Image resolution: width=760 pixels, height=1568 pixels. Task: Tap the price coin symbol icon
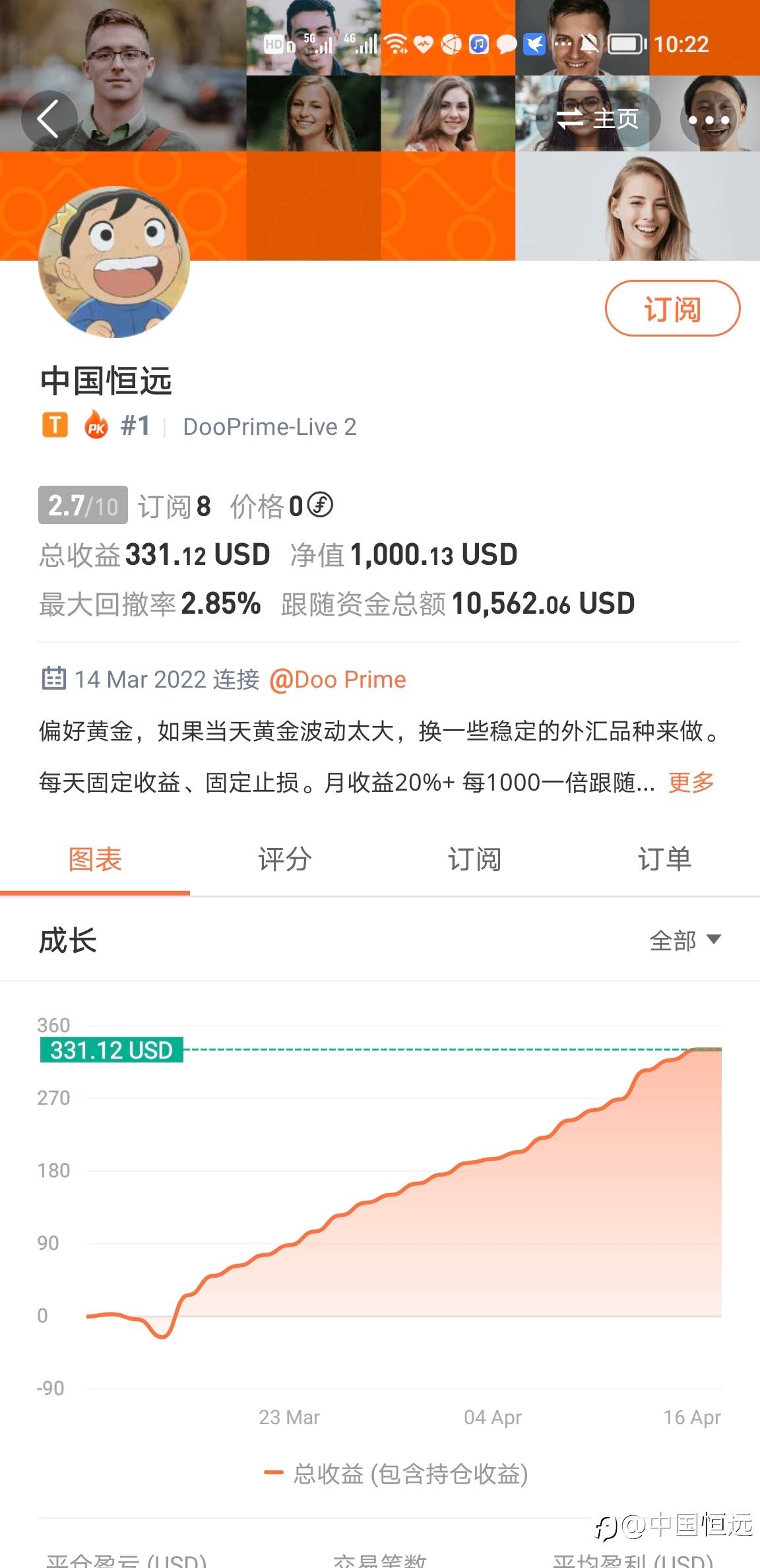(321, 506)
